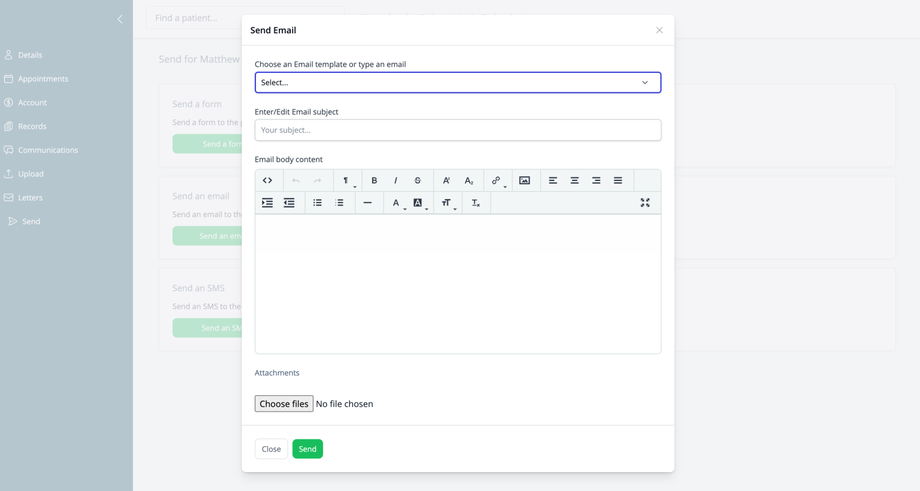Open the paragraph format dropdown
Image resolution: width=920 pixels, height=491 pixels.
[x=347, y=181]
